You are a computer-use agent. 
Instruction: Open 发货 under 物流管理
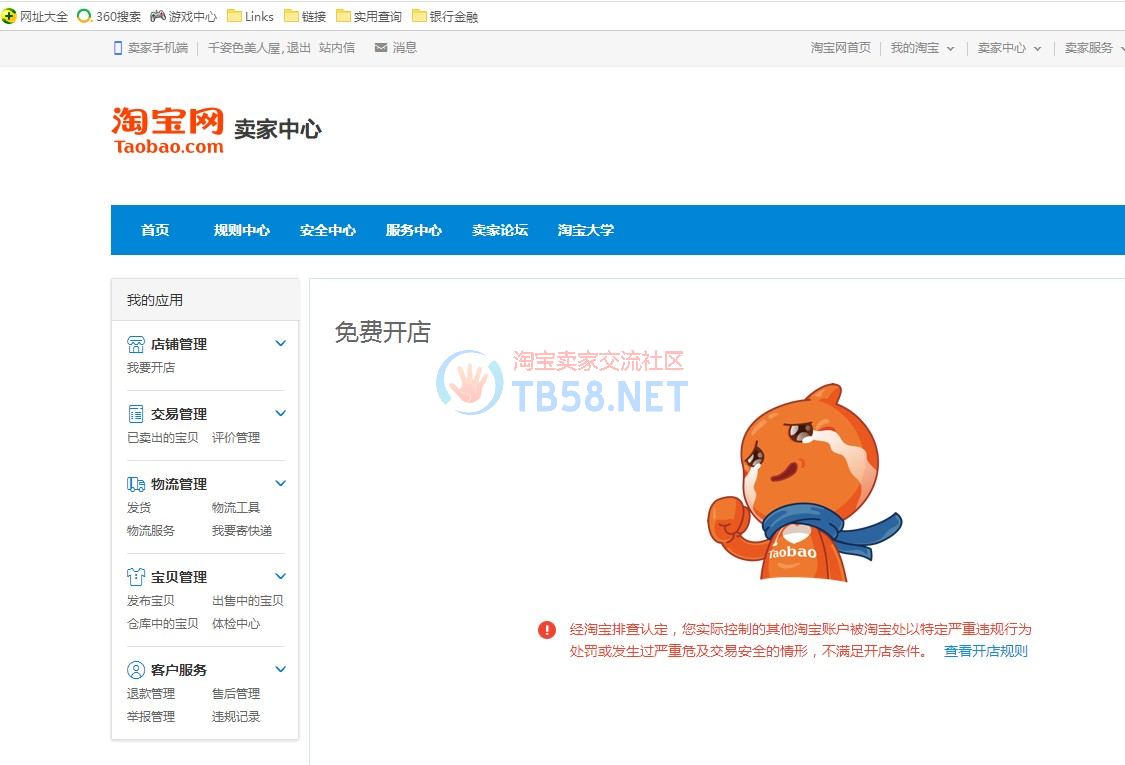(138, 507)
